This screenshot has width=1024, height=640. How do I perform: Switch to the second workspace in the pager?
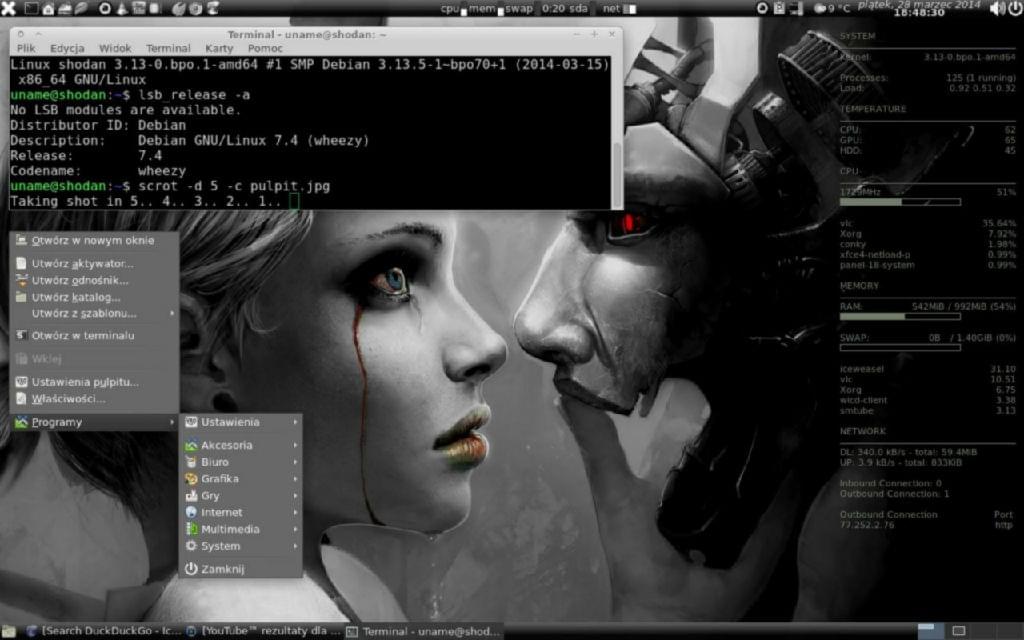click(959, 631)
